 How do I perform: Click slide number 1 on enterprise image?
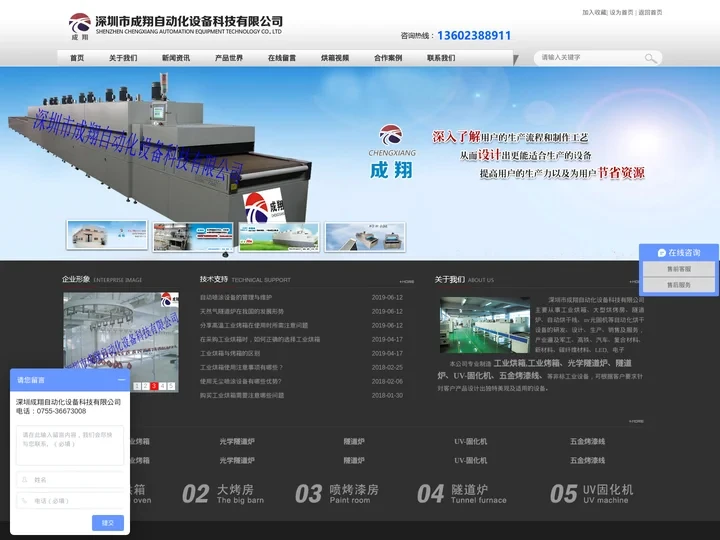tap(137, 386)
